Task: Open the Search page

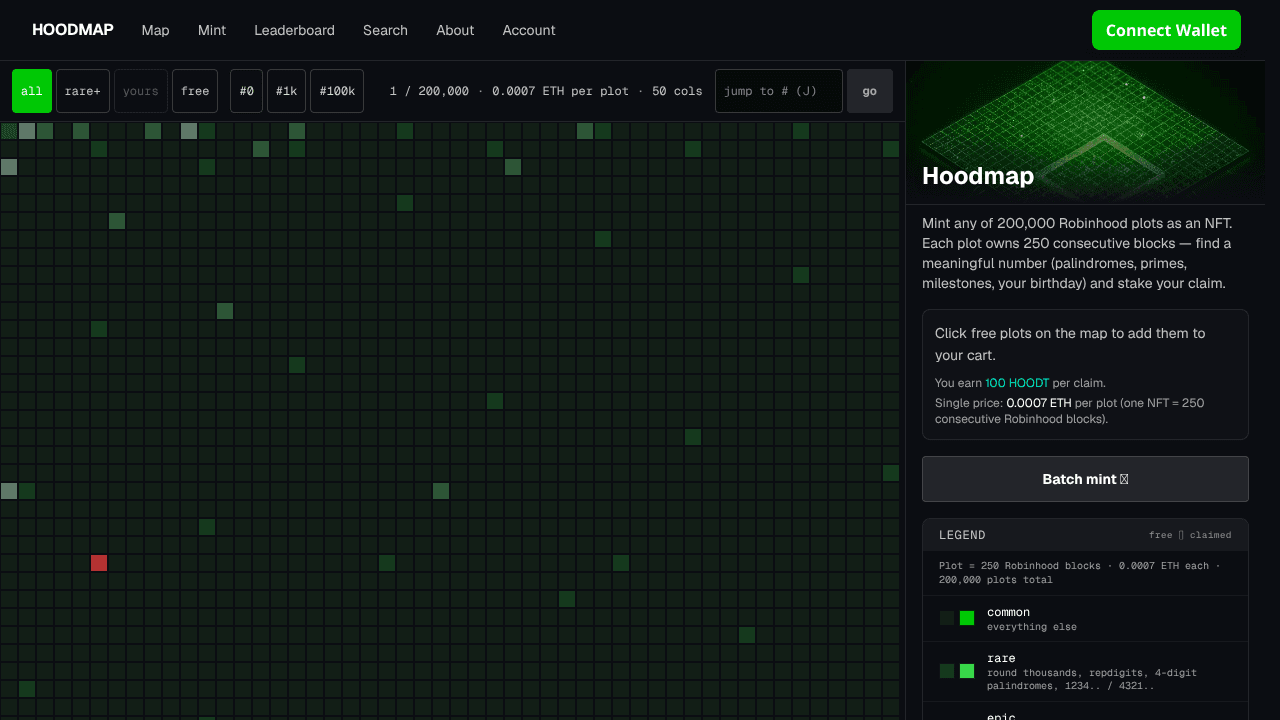Action: point(385,30)
